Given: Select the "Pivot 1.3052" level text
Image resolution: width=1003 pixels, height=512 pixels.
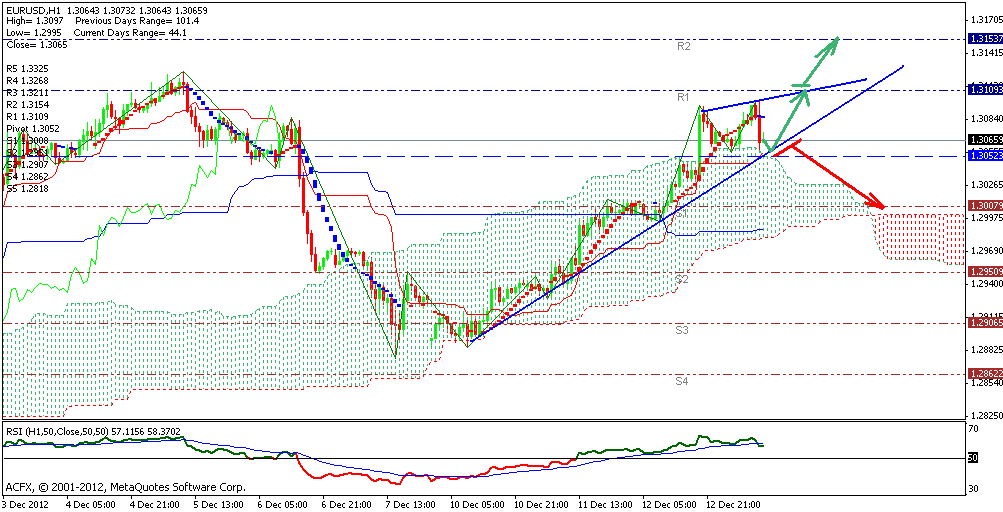Looking at the screenshot, I should (31, 129).
